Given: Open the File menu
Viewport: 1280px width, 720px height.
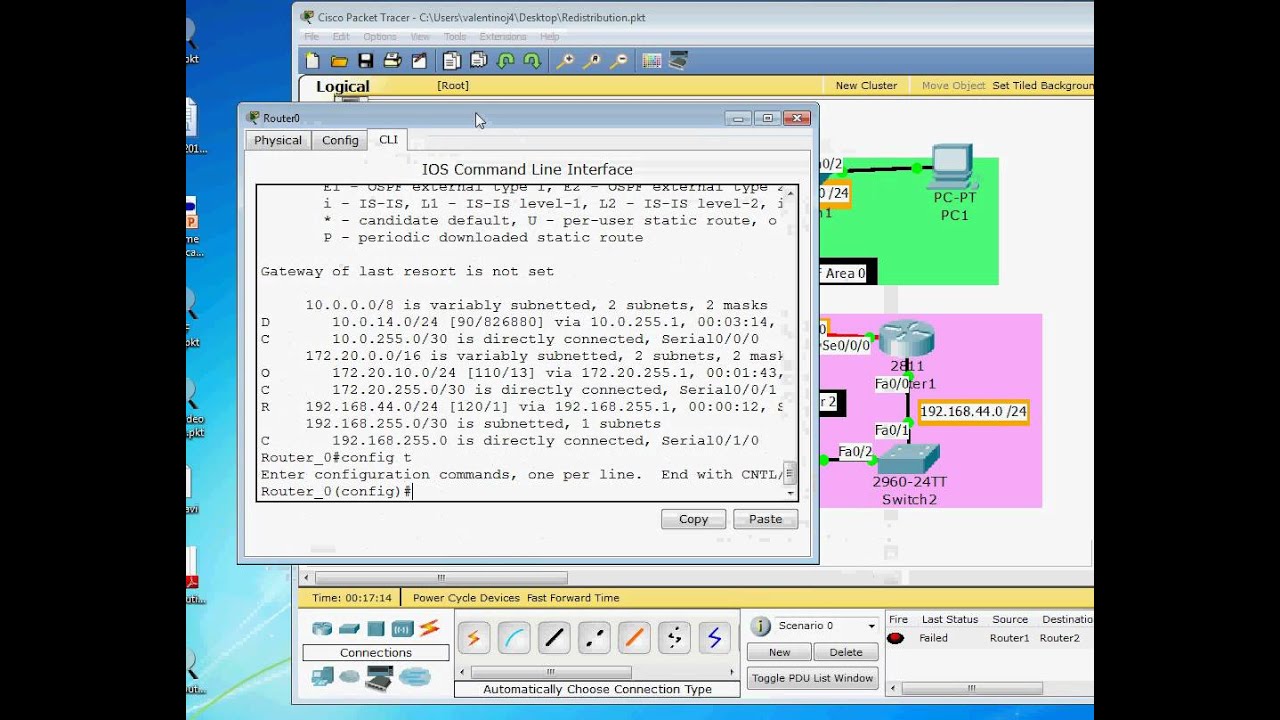Looking at the screenshot, I should [x=312, y=37].
